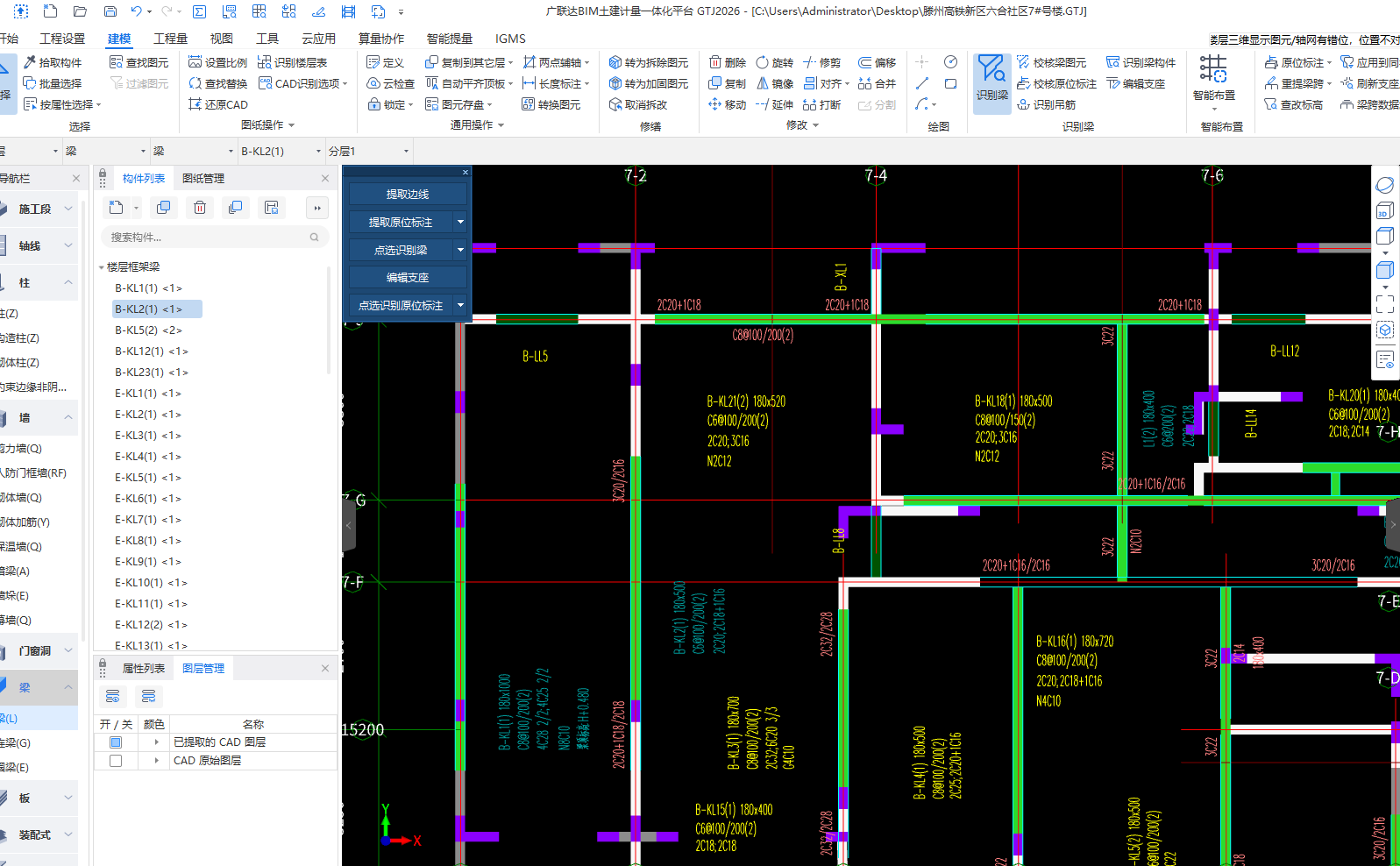Click the 提取边线 button

tap(407, 195)
